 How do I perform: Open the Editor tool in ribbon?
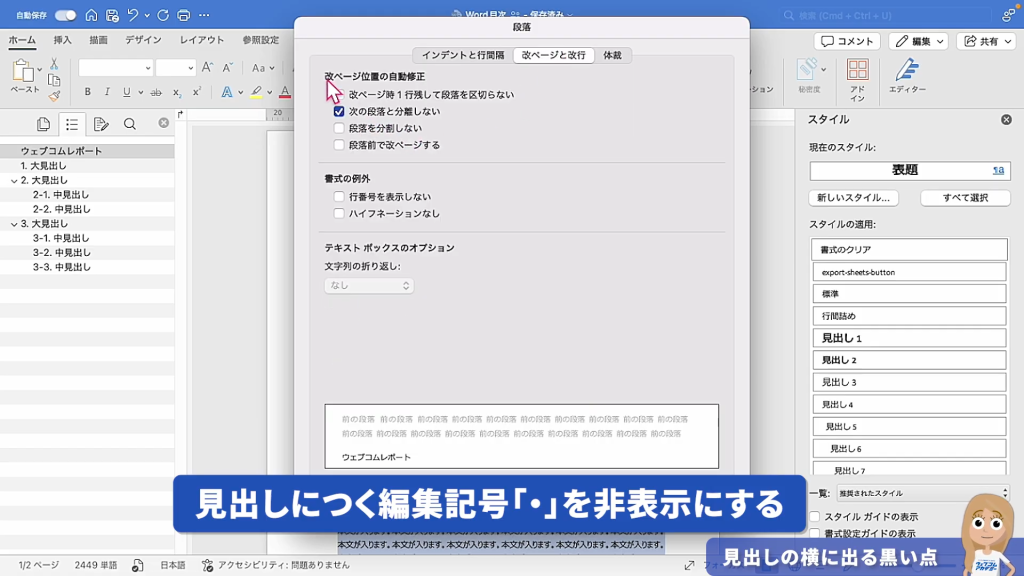pos(906,76)
